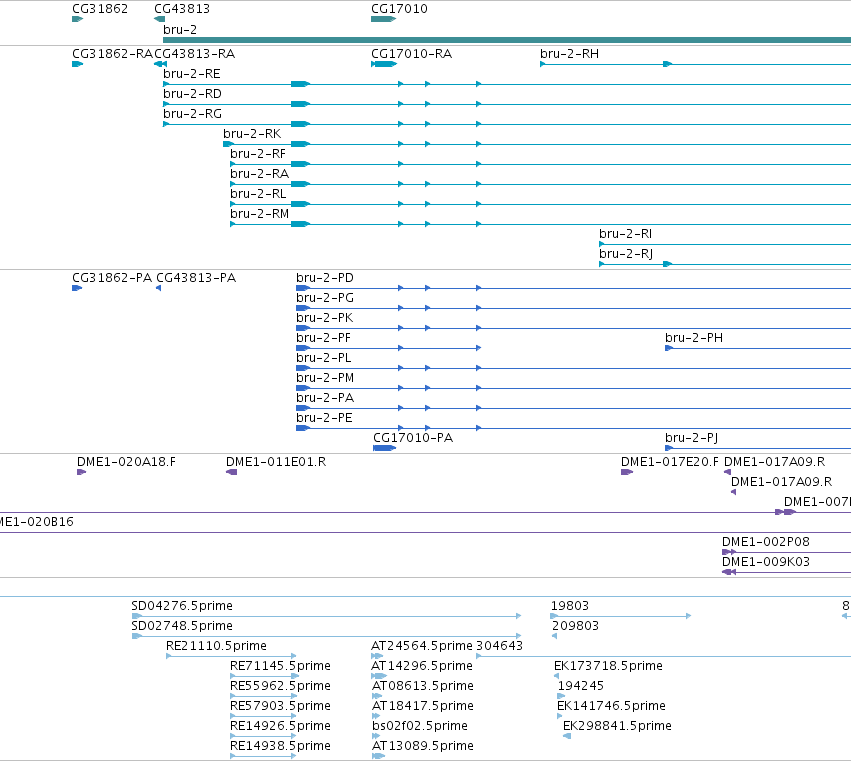Click the RE71145.5prime EST label

[280, 666]
